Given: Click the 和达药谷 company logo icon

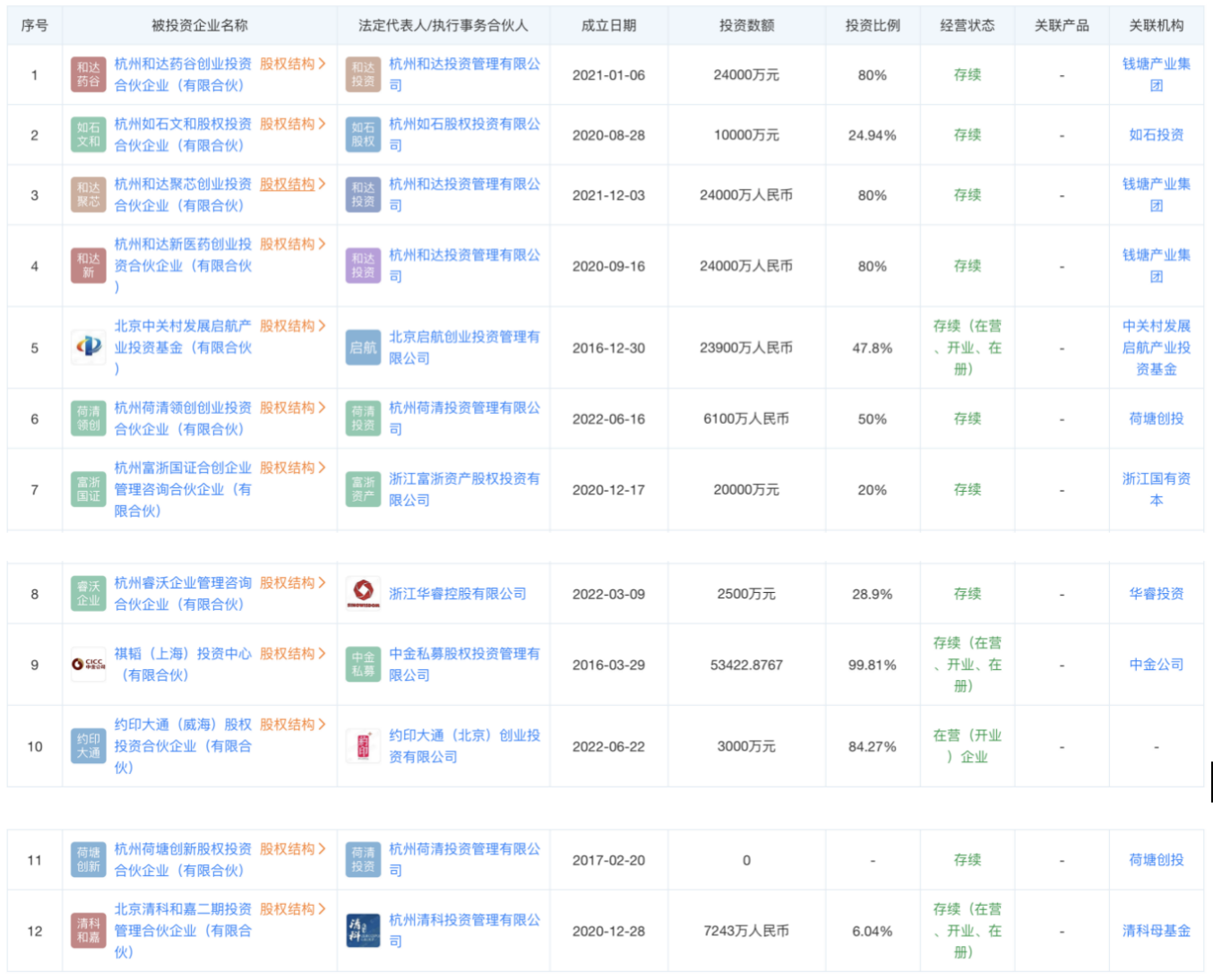Looking at the screenshot, I should (89, 74).
